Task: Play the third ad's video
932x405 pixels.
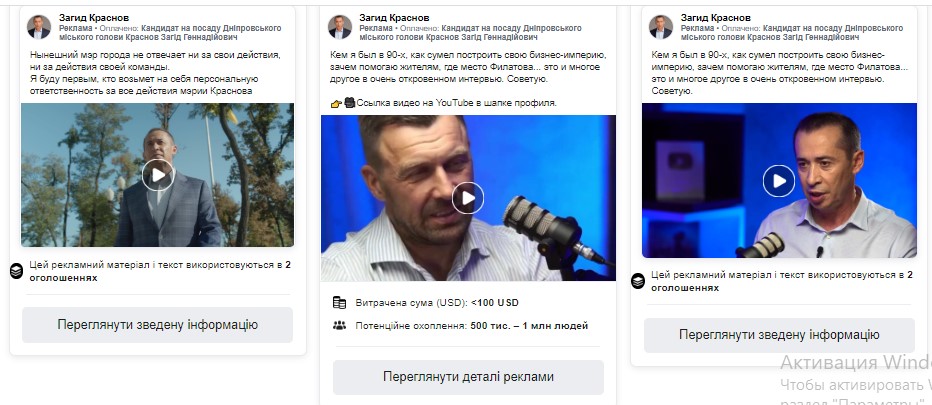Action: (x=779, y=181)
